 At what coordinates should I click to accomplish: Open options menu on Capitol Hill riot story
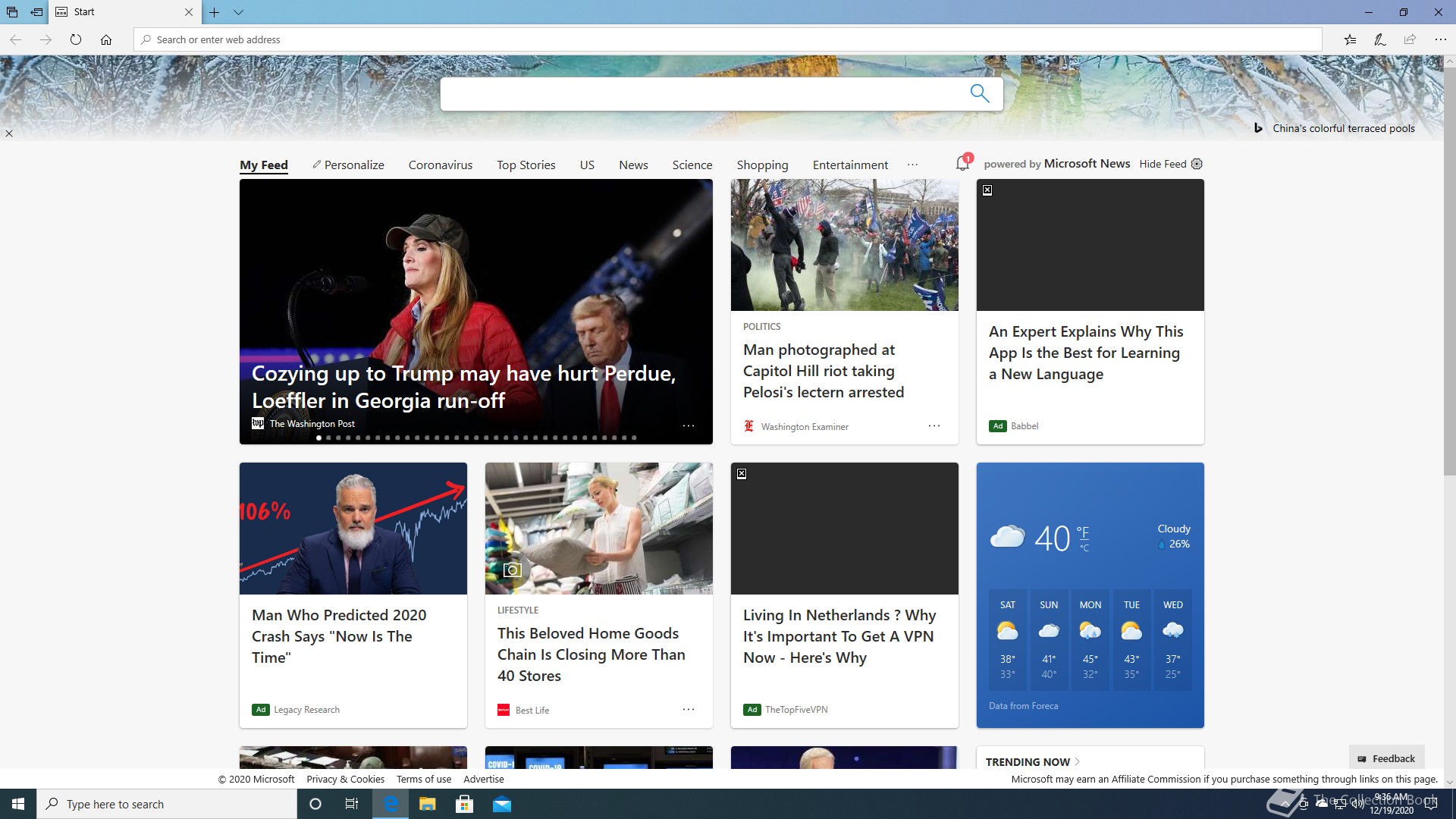934,425
